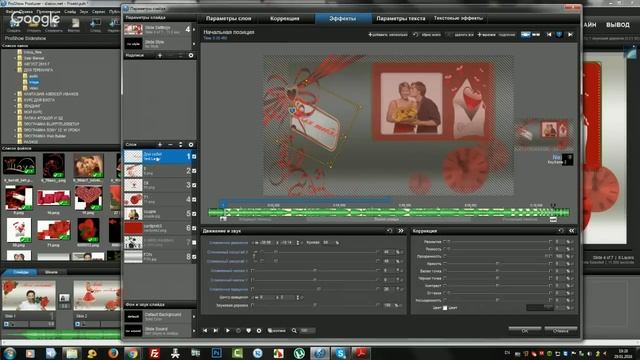Add a caption with the Captions plus icon
640x360 pixels.
tap(160, 55)
